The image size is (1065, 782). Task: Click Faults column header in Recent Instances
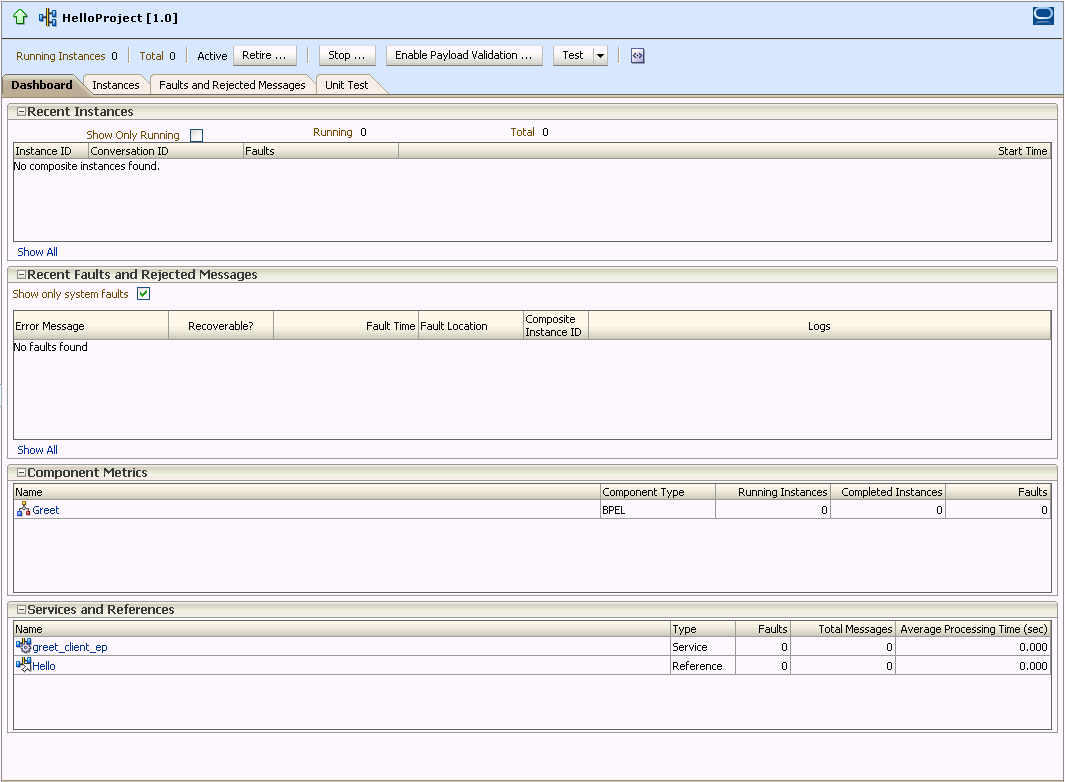pos(321,151)
